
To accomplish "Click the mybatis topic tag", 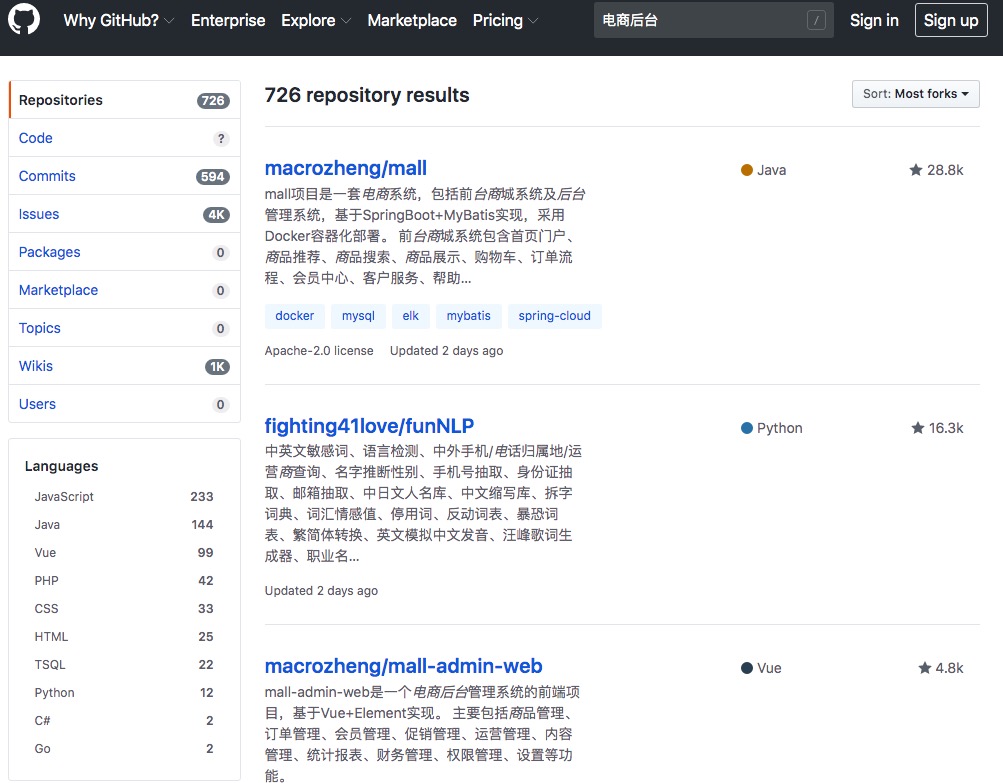I will pyautogui.click(x=468, y=316).
